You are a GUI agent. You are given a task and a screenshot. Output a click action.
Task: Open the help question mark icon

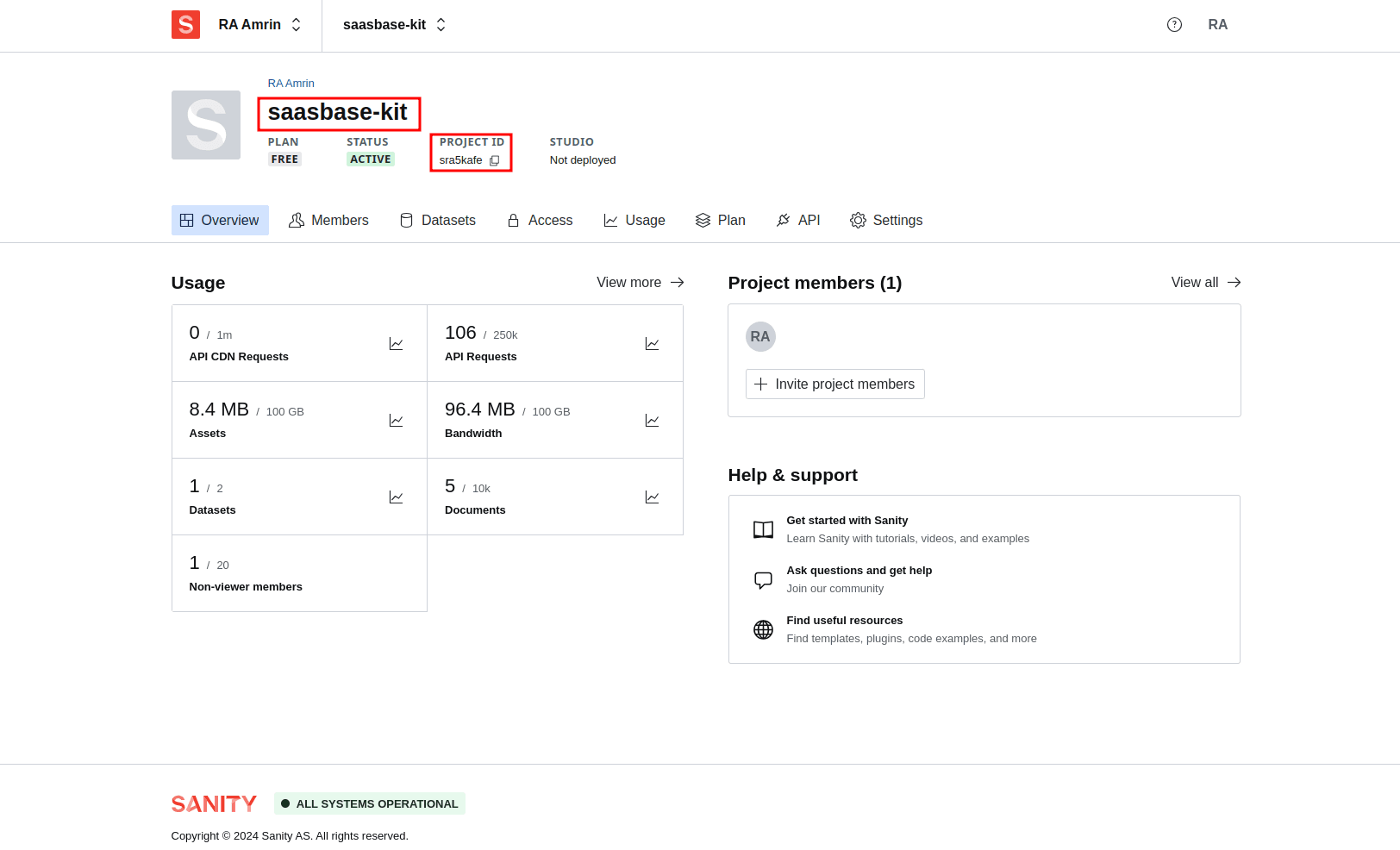pyautogui.click(x=1174, y=24)
